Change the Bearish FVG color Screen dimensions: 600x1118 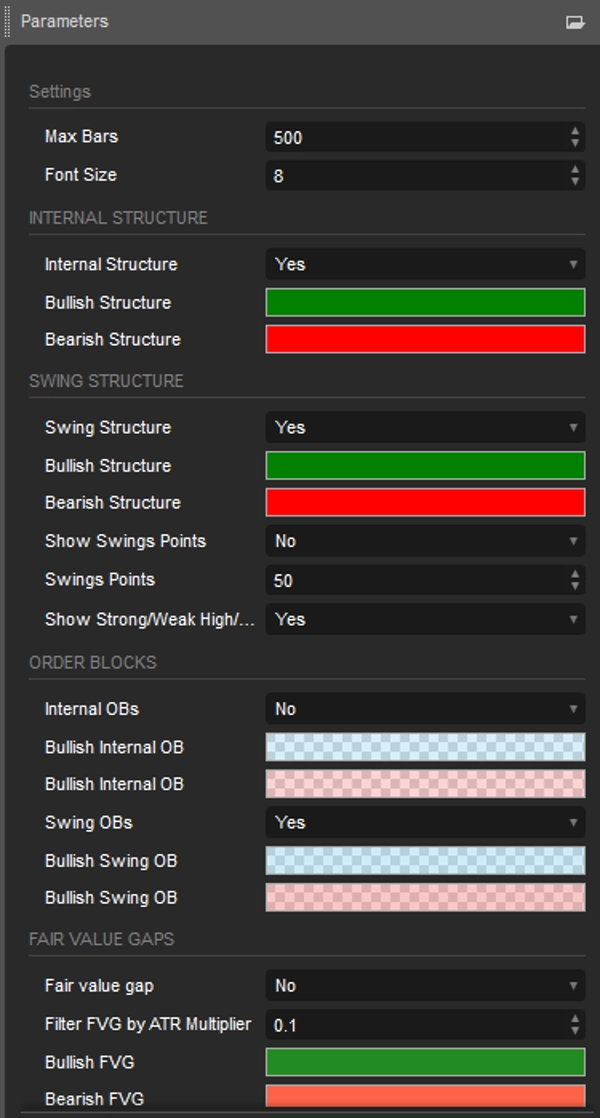pos(424,1099)
